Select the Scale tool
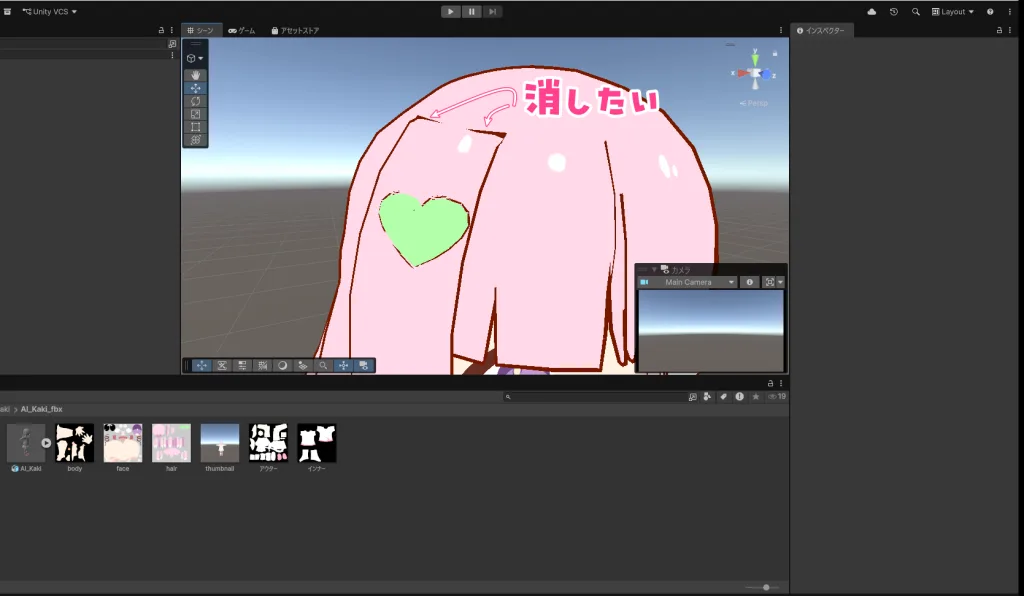 coord(195,114)
